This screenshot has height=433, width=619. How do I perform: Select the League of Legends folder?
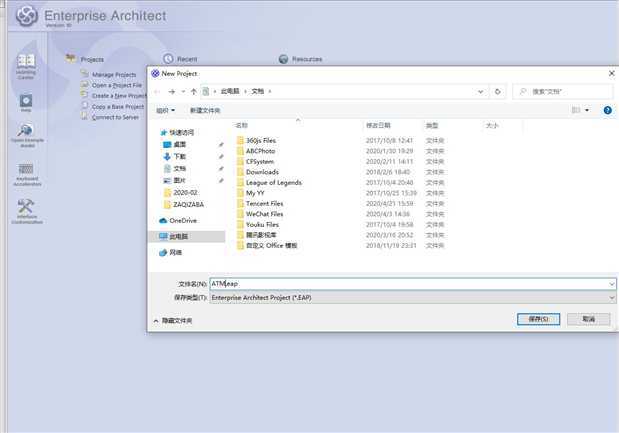pos(274,183)
